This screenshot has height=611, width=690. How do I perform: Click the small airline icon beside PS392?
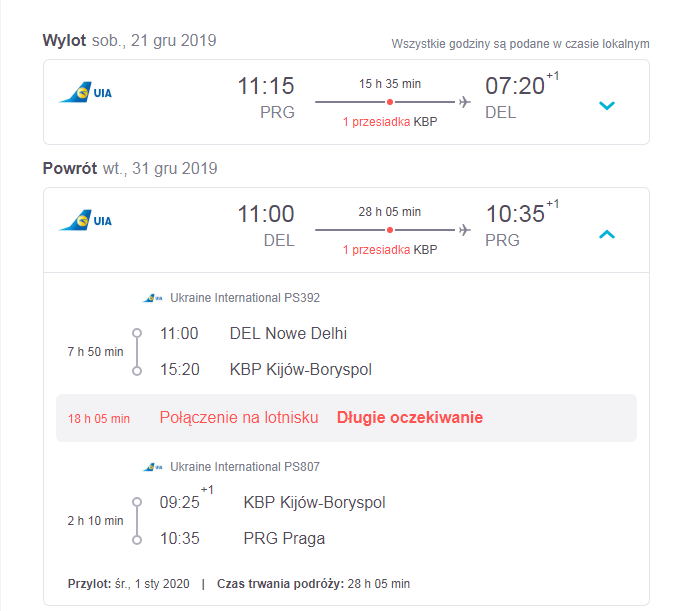(x=153, y=298)
